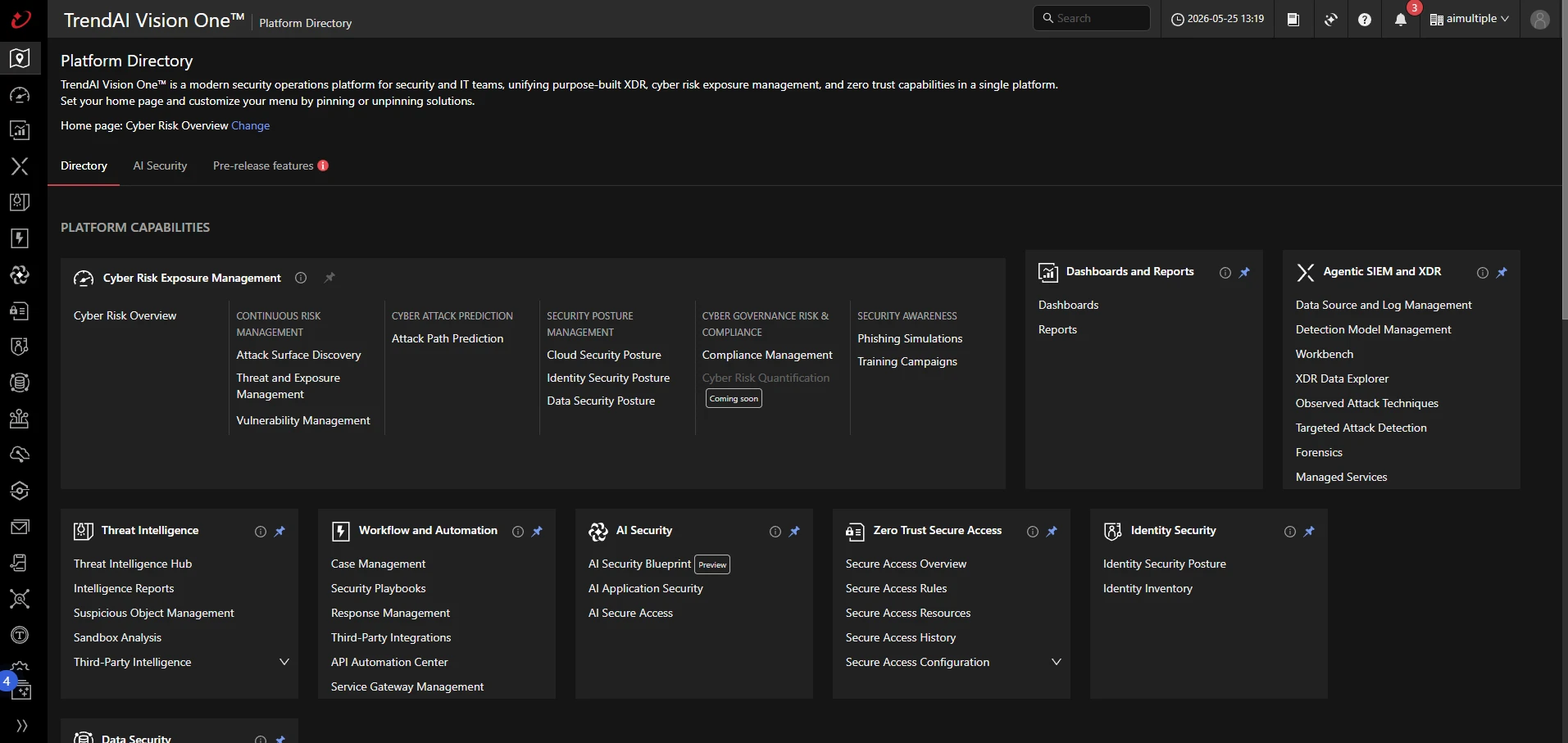Viewport: 1568px width, 743px height.
Task: Open the notifications bell in the top bar
Action: (1401, 19)
